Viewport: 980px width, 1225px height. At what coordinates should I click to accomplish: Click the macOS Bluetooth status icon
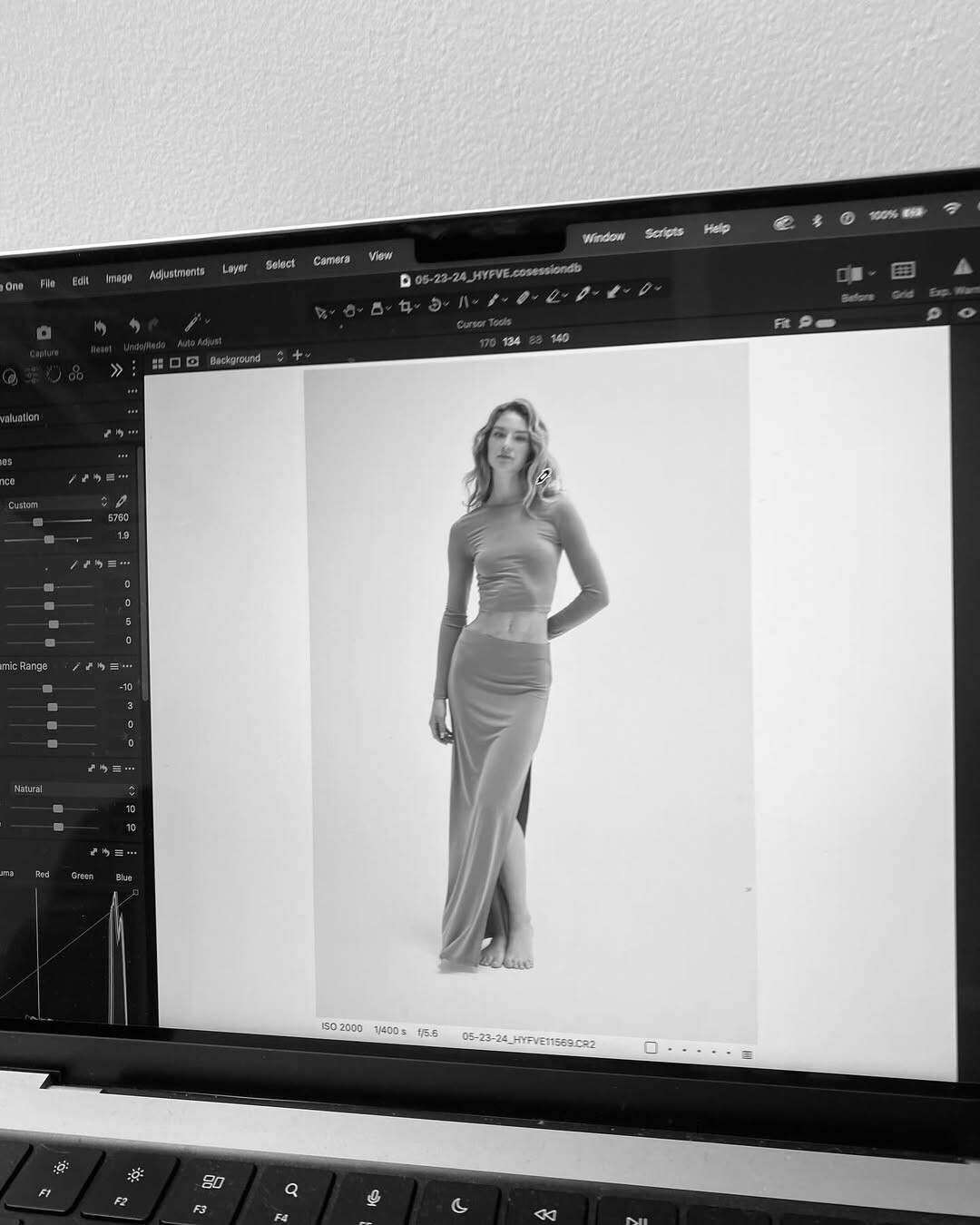[x=817, y=220]
